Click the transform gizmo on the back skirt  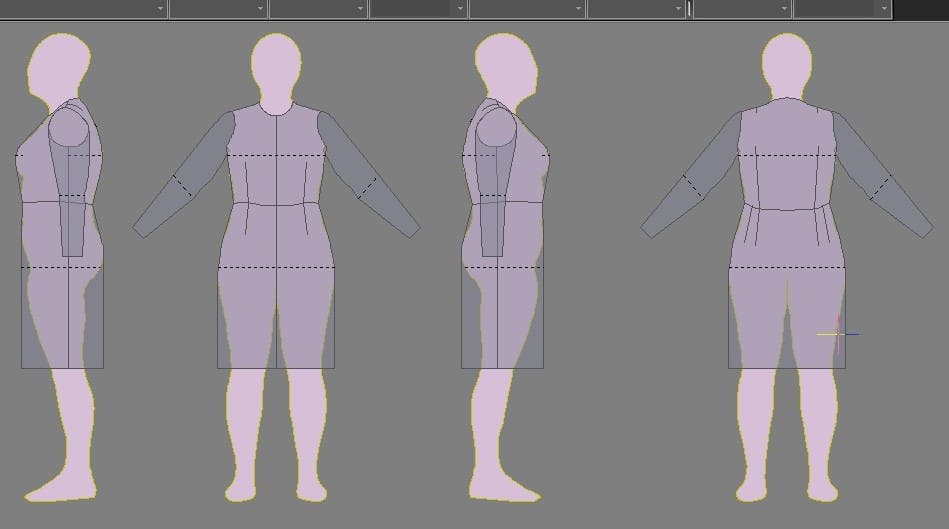[836, 334]
